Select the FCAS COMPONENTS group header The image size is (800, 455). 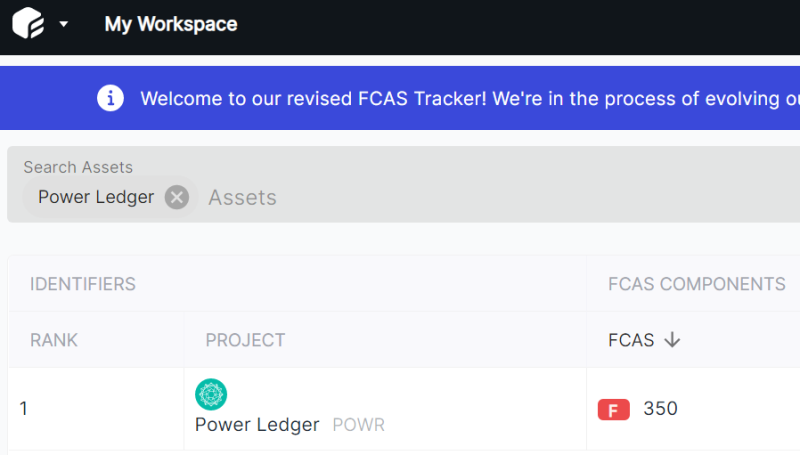point(696,284)
